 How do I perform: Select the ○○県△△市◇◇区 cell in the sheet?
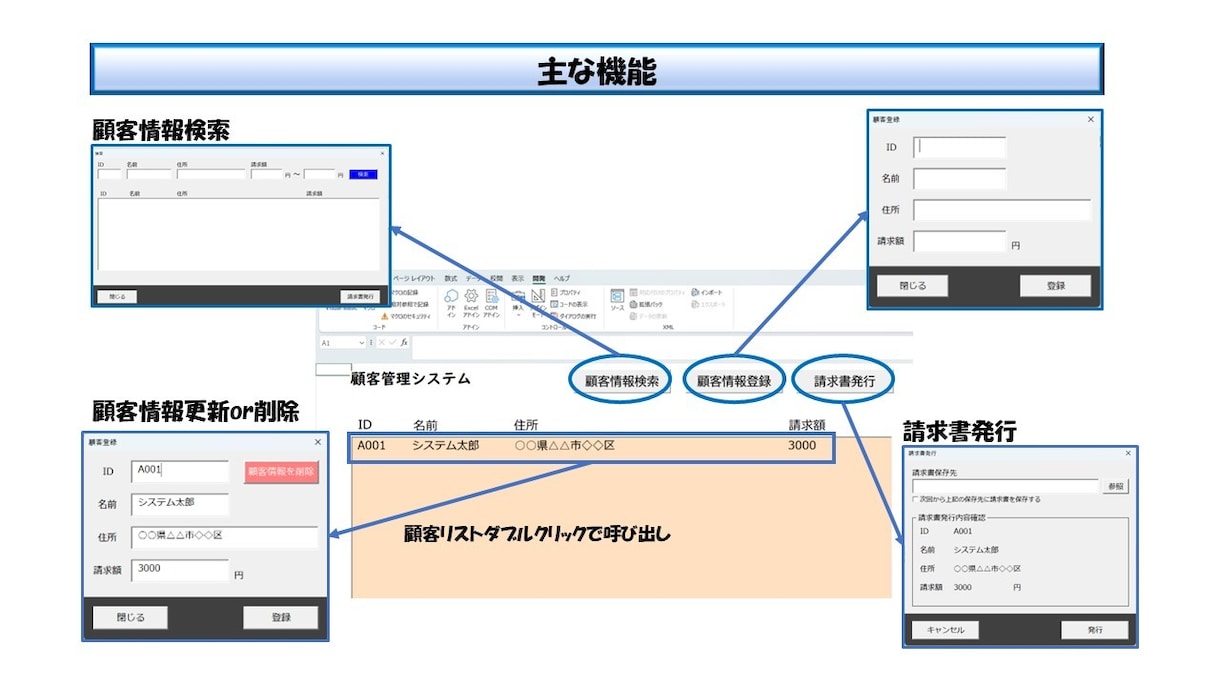coord(564,446)
